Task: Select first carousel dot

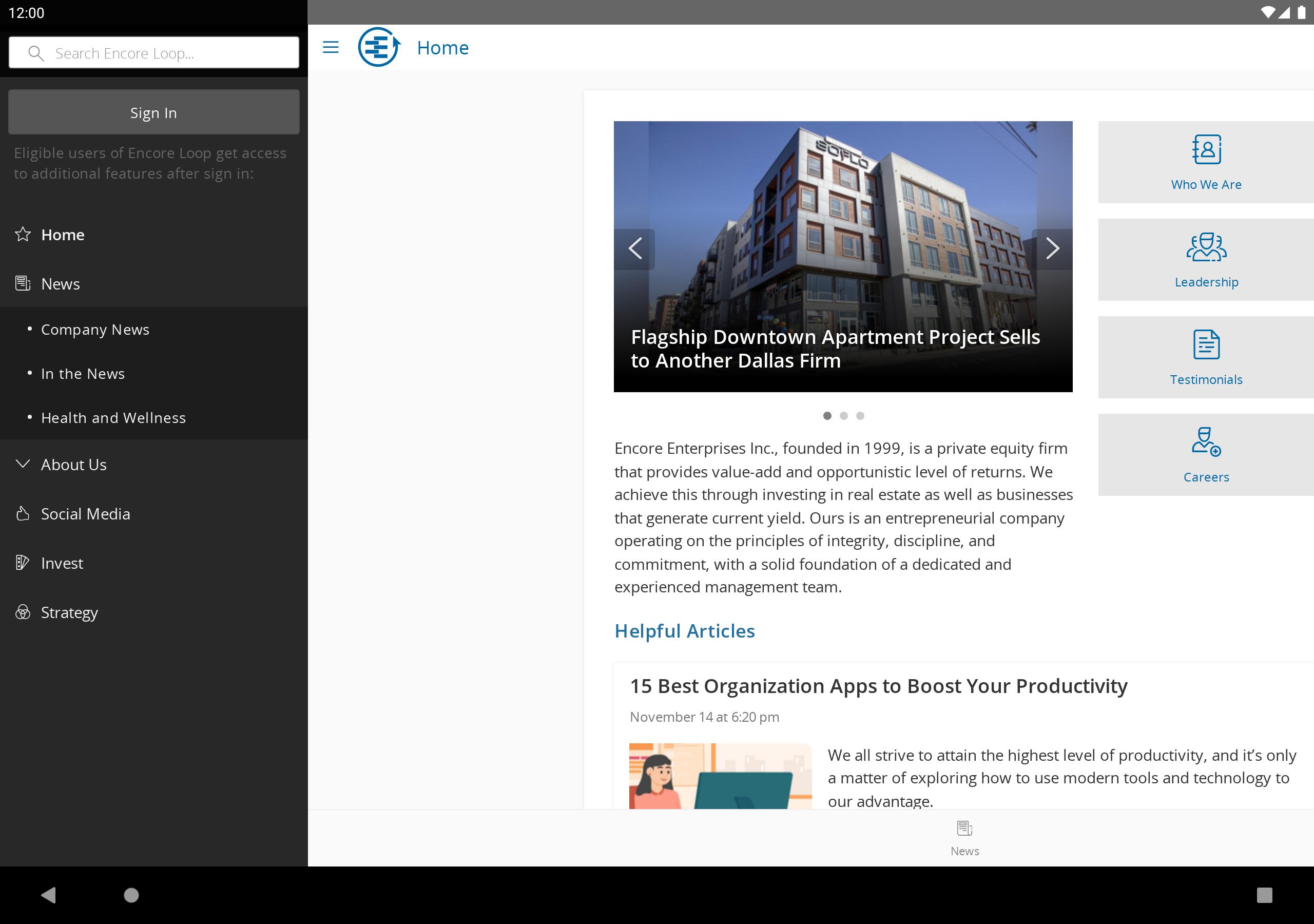Action: pos(827,416)
